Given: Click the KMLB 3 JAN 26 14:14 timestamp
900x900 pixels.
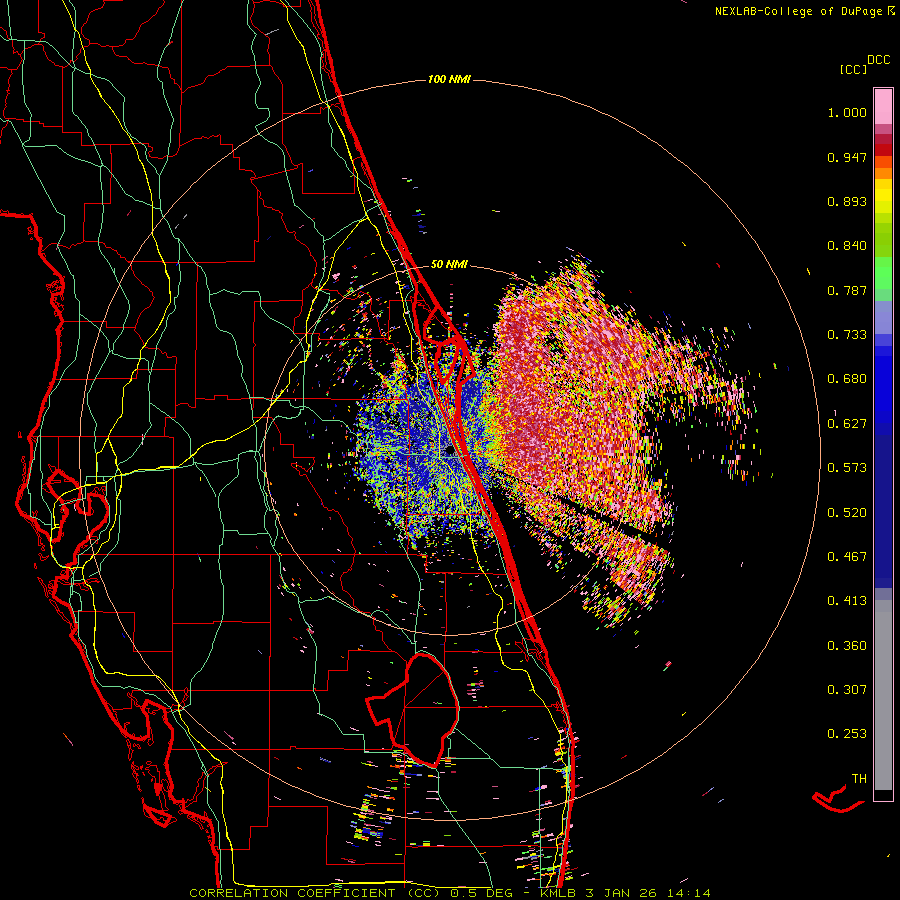Looking at the screenshot, I should [625, 893].
